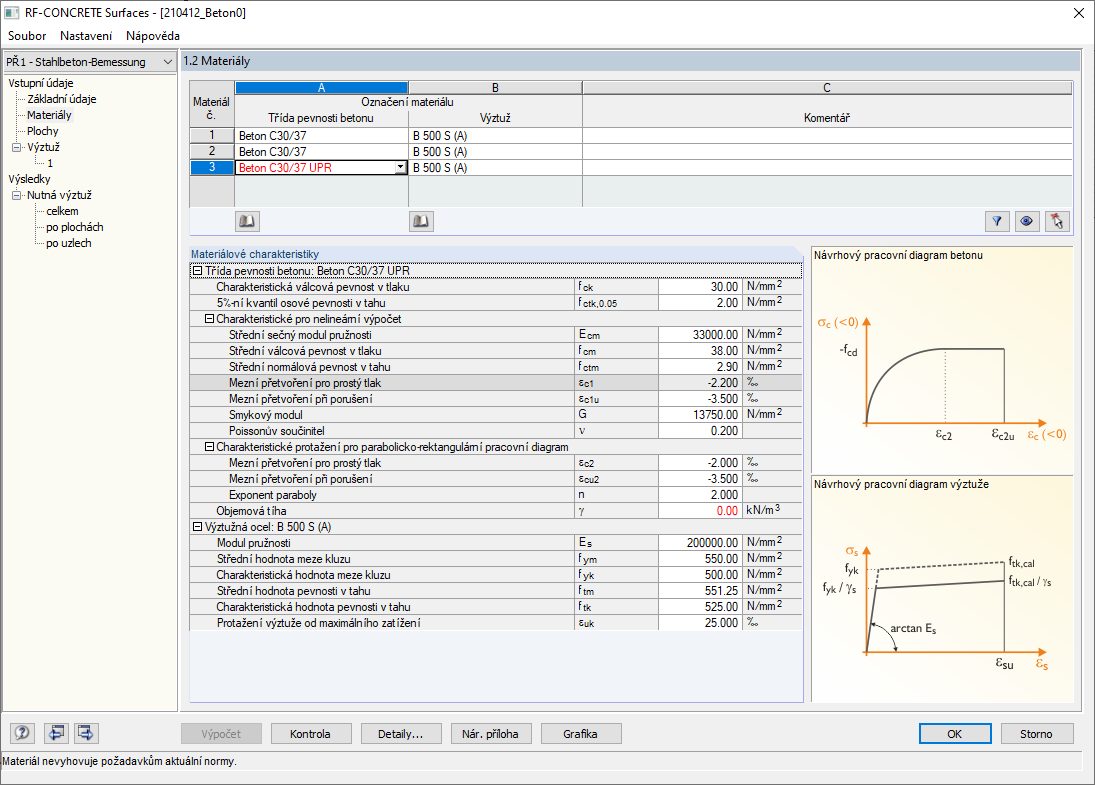
Task: Select material row number 3
Action: point(212,168)
